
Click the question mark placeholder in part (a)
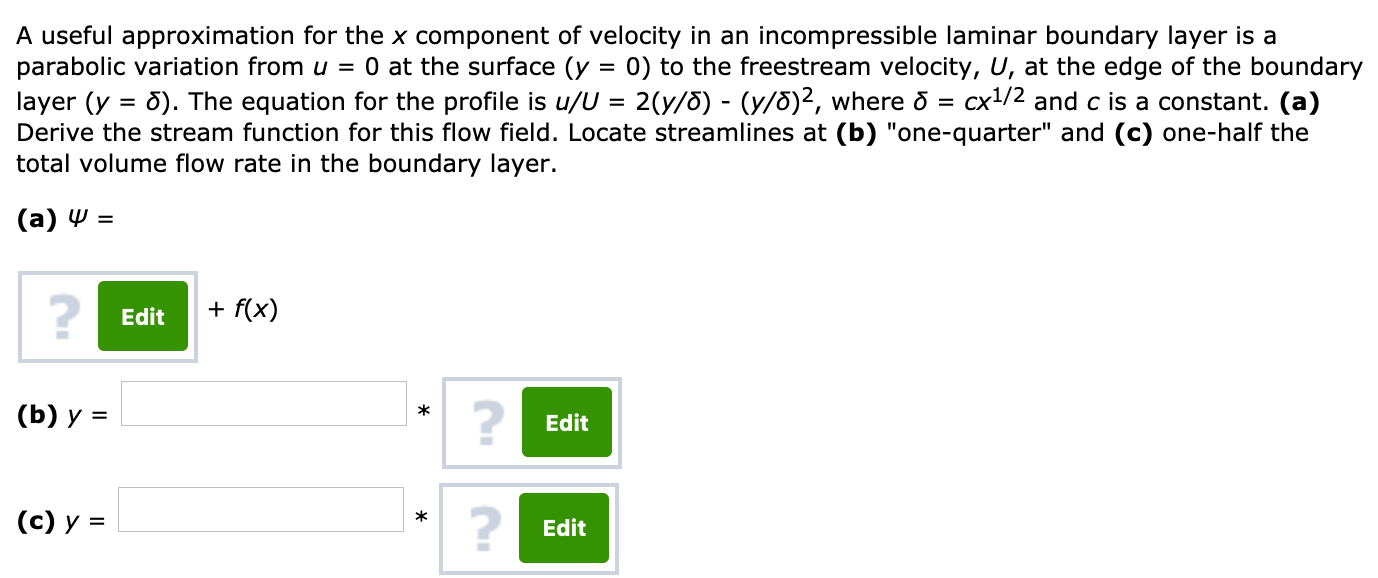[x=63, y=316]
